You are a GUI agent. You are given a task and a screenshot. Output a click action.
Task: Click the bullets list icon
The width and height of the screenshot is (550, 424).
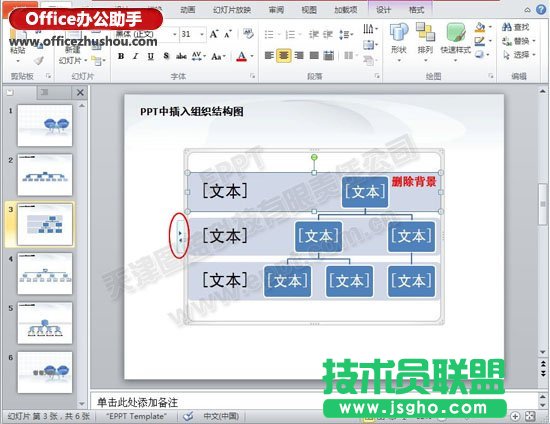[x=269, y=34]
